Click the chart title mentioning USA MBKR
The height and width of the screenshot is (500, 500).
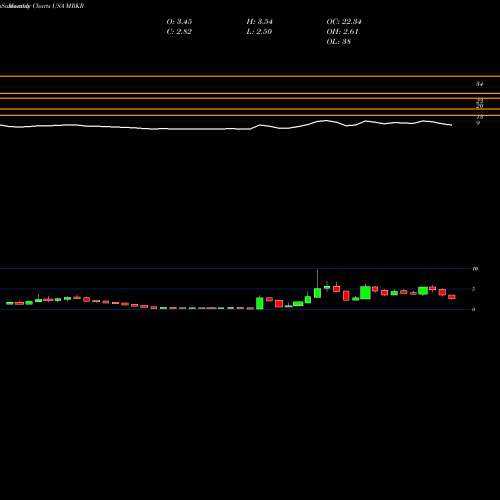click(42, 6)
